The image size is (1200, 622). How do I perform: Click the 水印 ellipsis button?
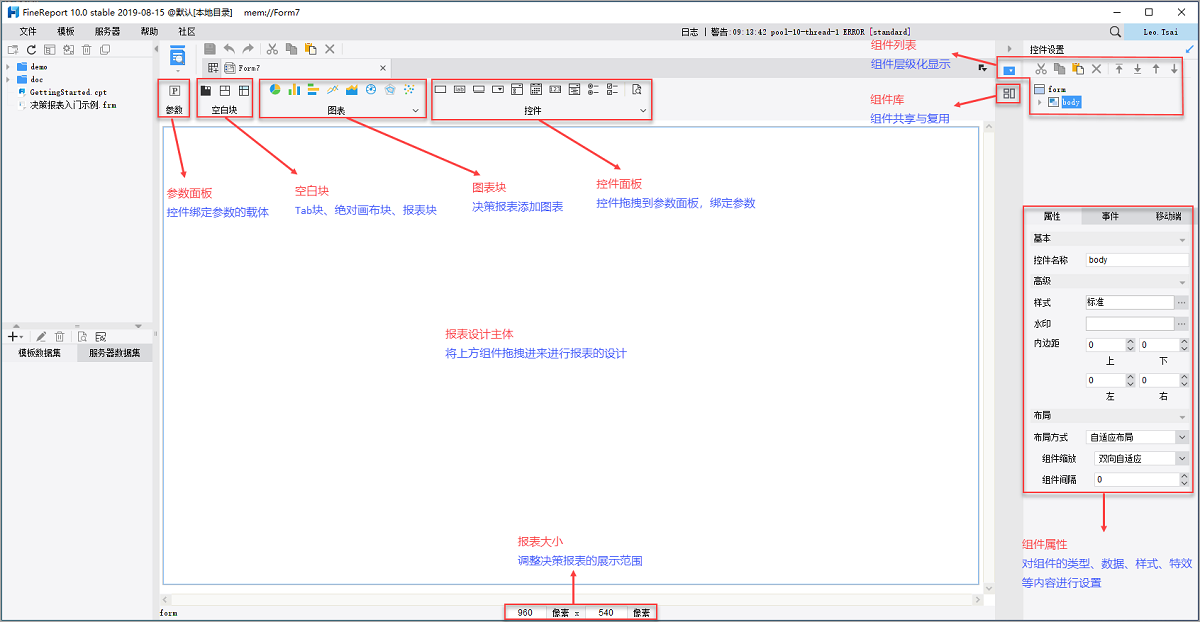click(x=1182, y=324)
